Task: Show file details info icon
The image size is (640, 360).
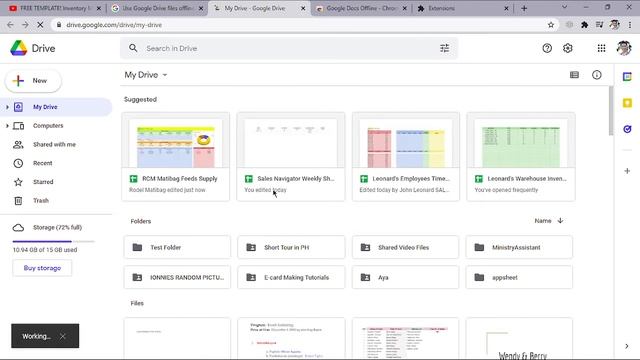Action: (x=597, y=75)
